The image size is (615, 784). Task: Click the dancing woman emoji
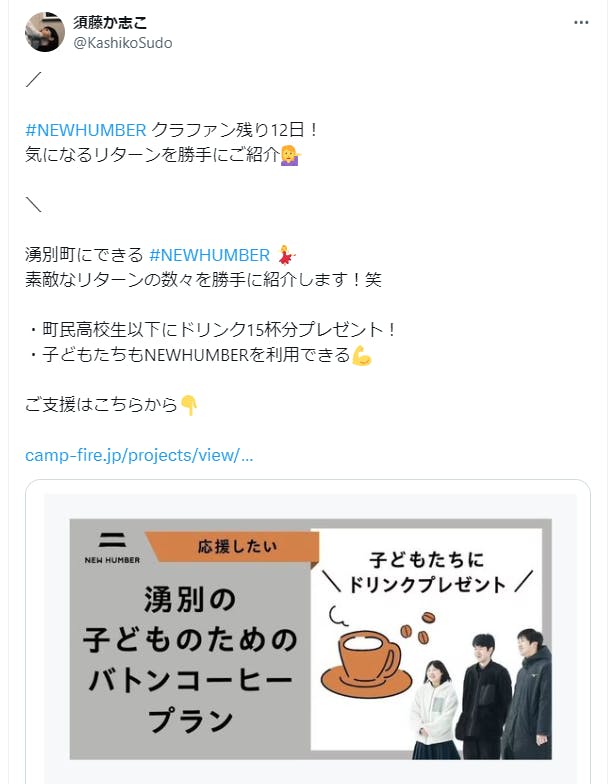point(286,255)
